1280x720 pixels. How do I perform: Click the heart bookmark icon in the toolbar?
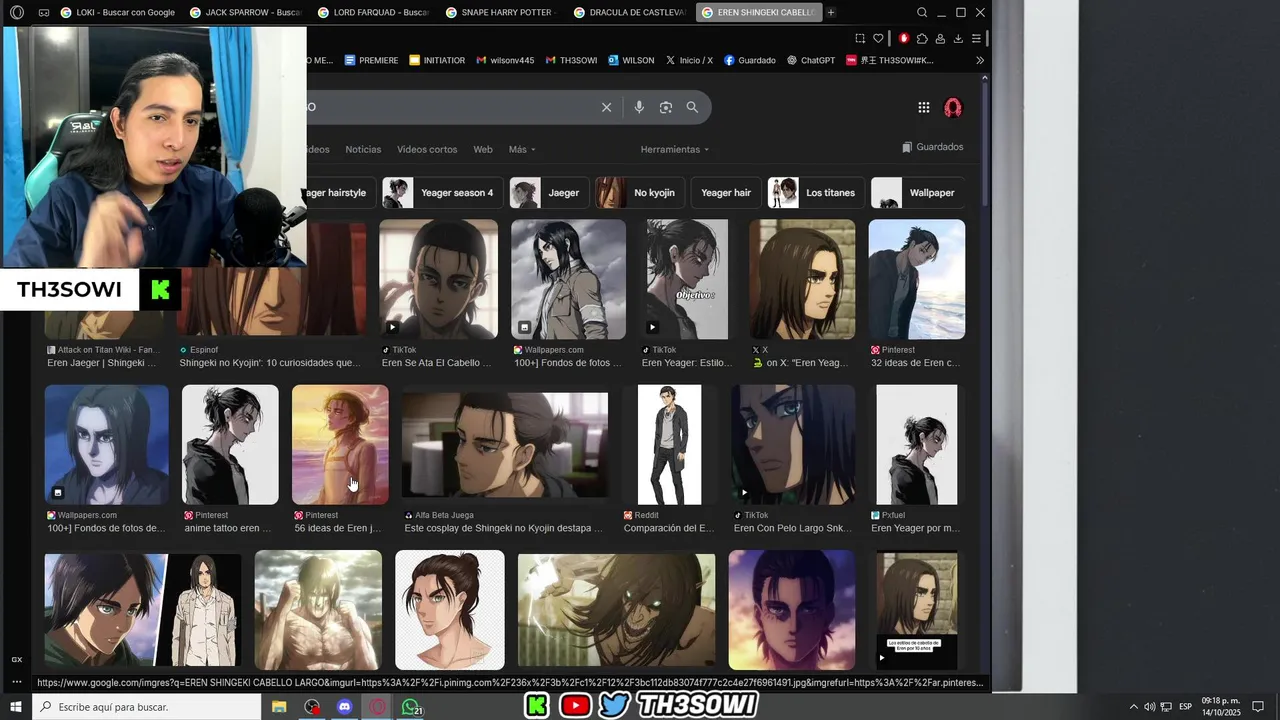(878, 38)
